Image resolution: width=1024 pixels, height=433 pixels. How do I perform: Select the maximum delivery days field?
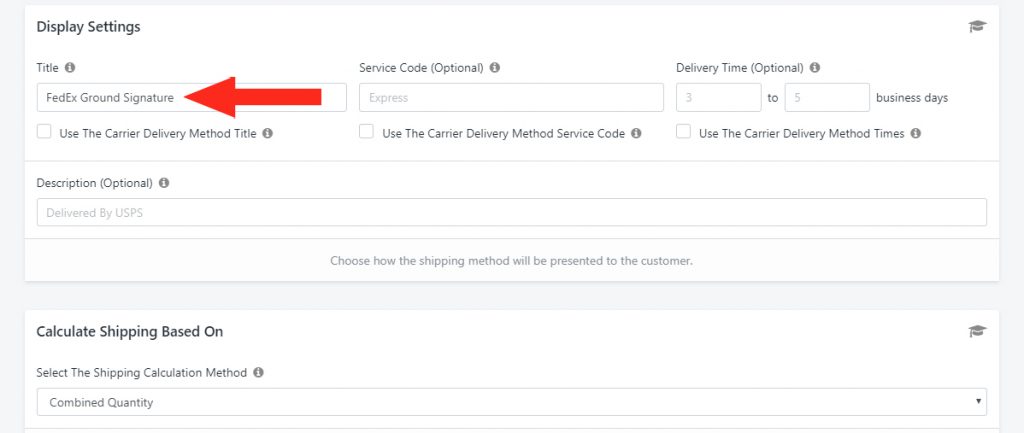tap(827, 97)
